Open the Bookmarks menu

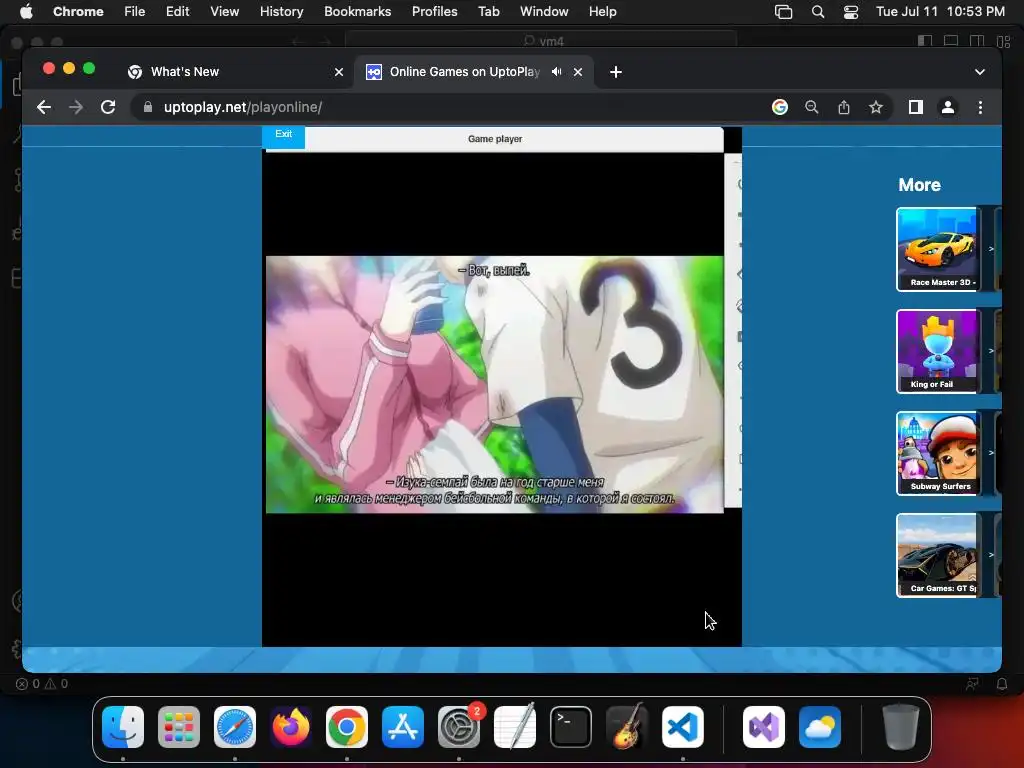(357, 12)
